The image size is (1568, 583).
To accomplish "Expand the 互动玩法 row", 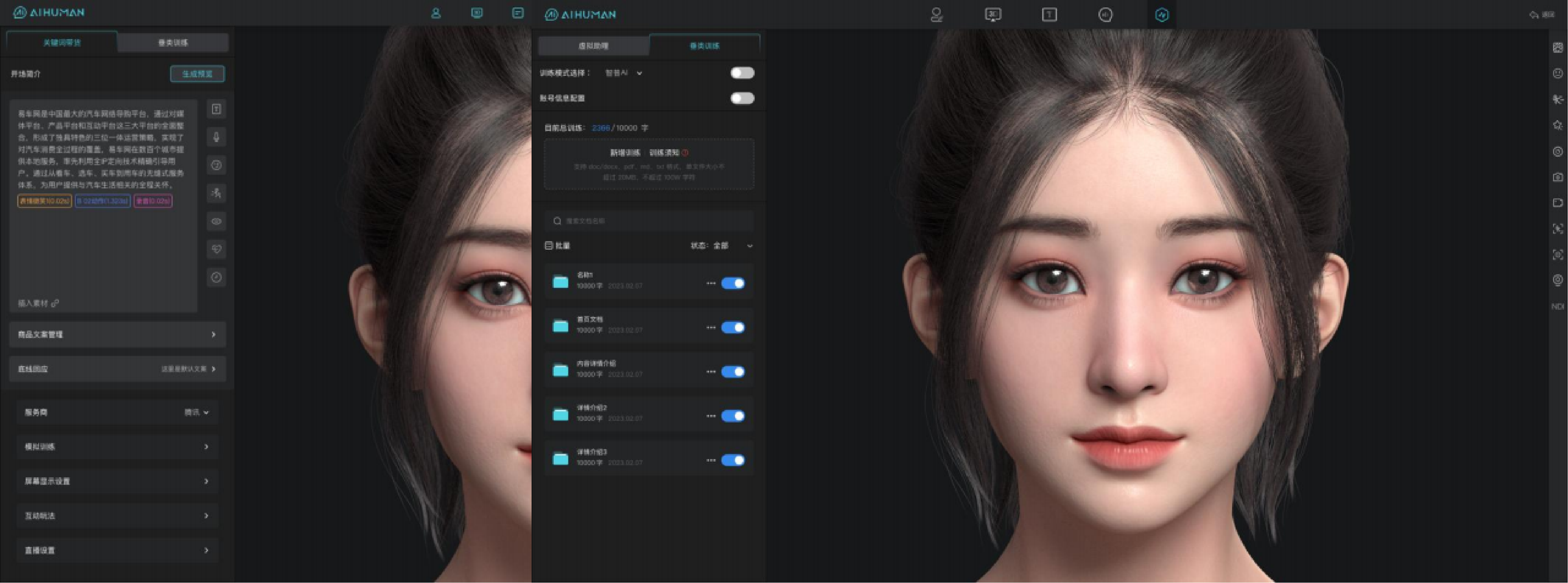I will pos(118,516).
